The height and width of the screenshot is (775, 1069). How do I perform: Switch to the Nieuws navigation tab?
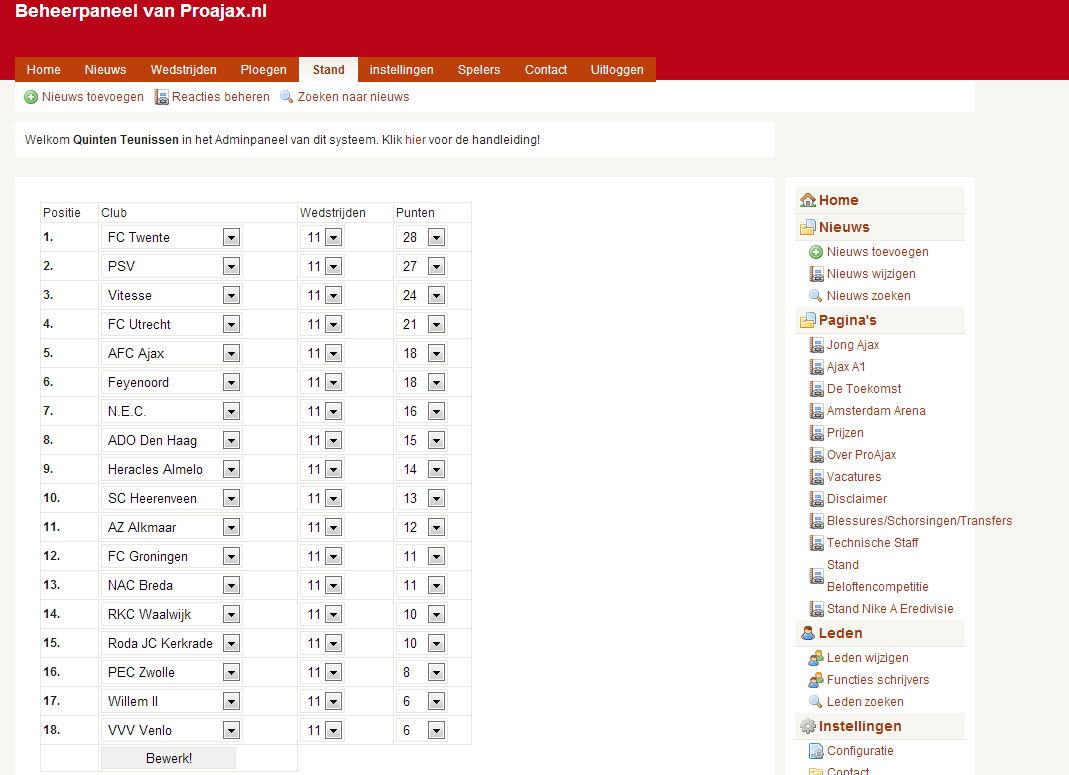(x=105, y=70)
